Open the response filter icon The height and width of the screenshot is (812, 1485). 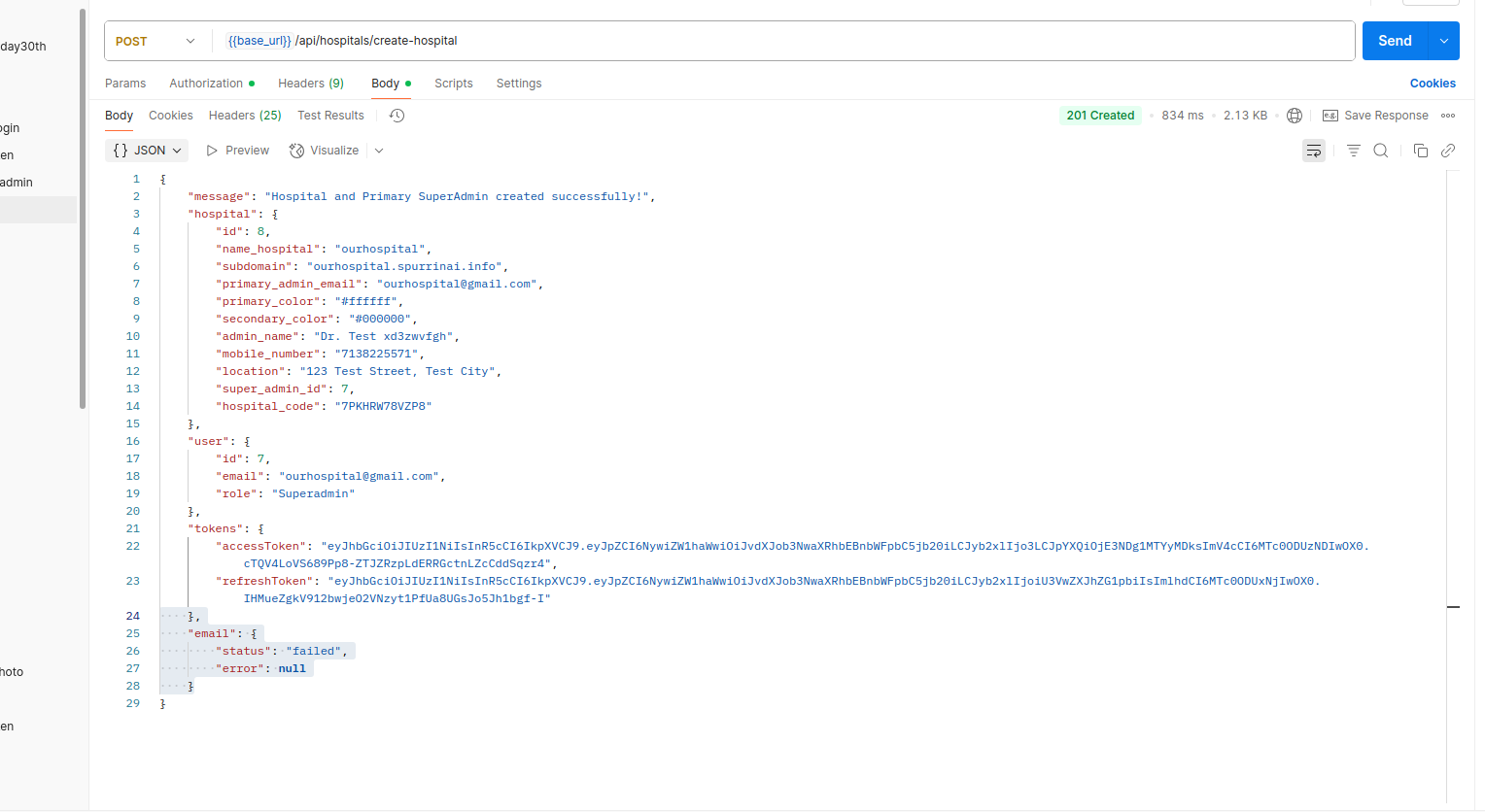1353,151
